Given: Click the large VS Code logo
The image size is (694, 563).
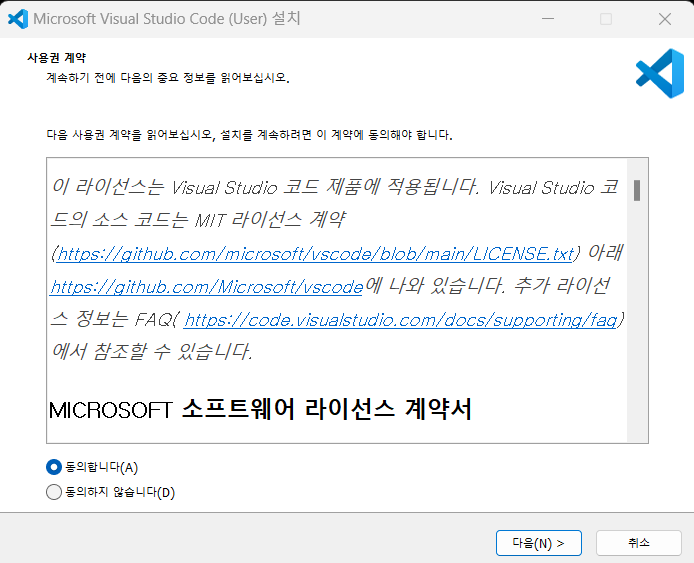Looking at the screenshot, I should pyautogui.click(x=660, y=73).
